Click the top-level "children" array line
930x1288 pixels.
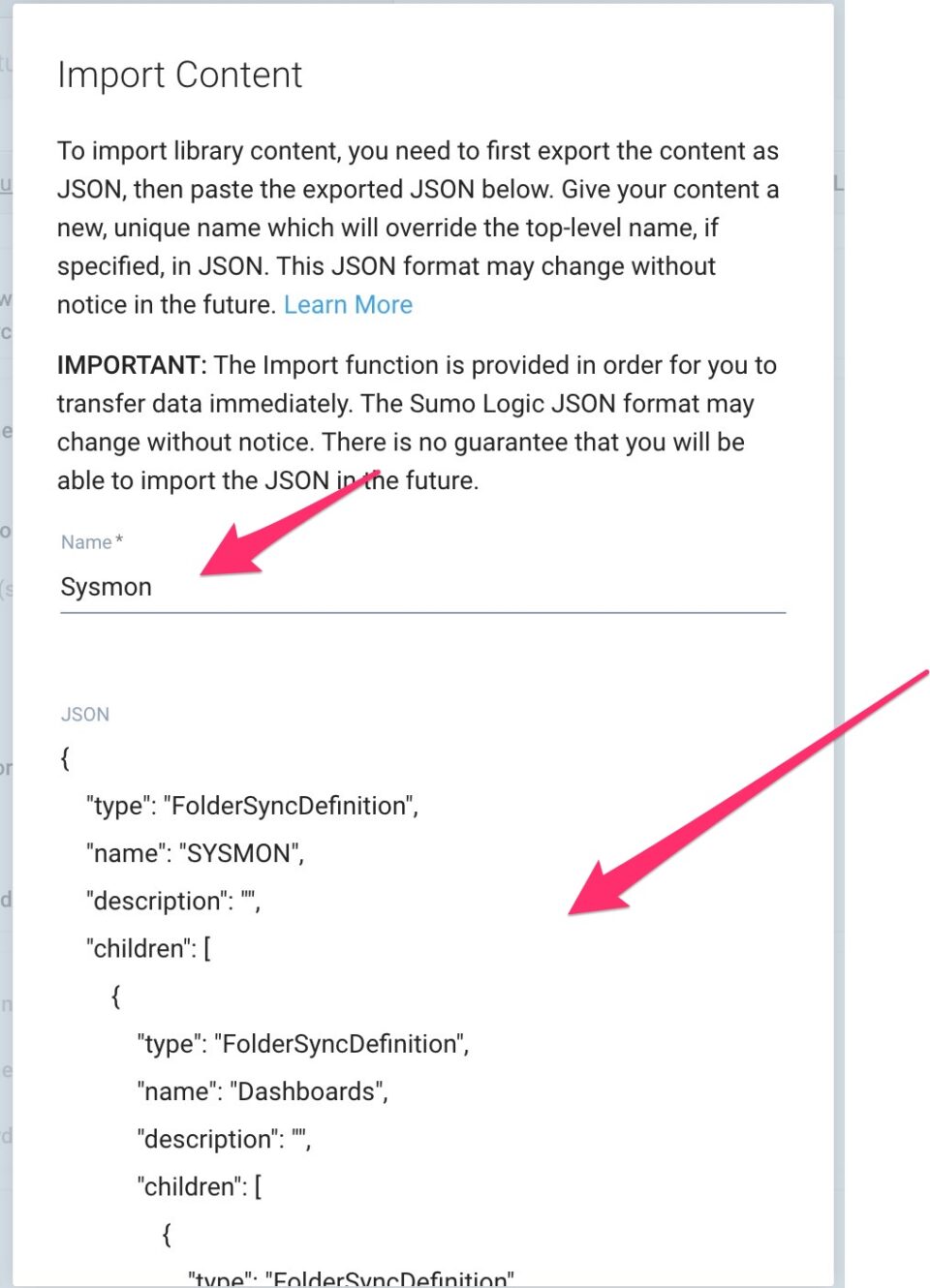(148, 948)
